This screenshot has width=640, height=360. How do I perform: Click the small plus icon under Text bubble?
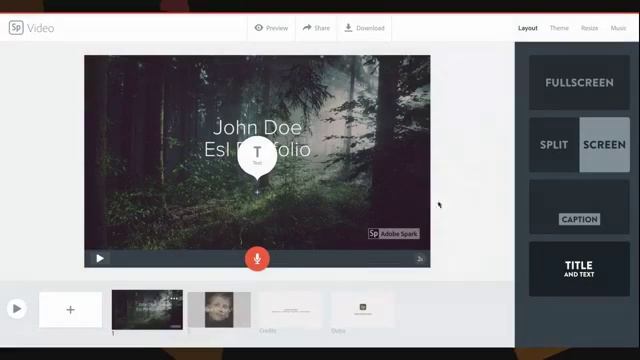(257, 192)
